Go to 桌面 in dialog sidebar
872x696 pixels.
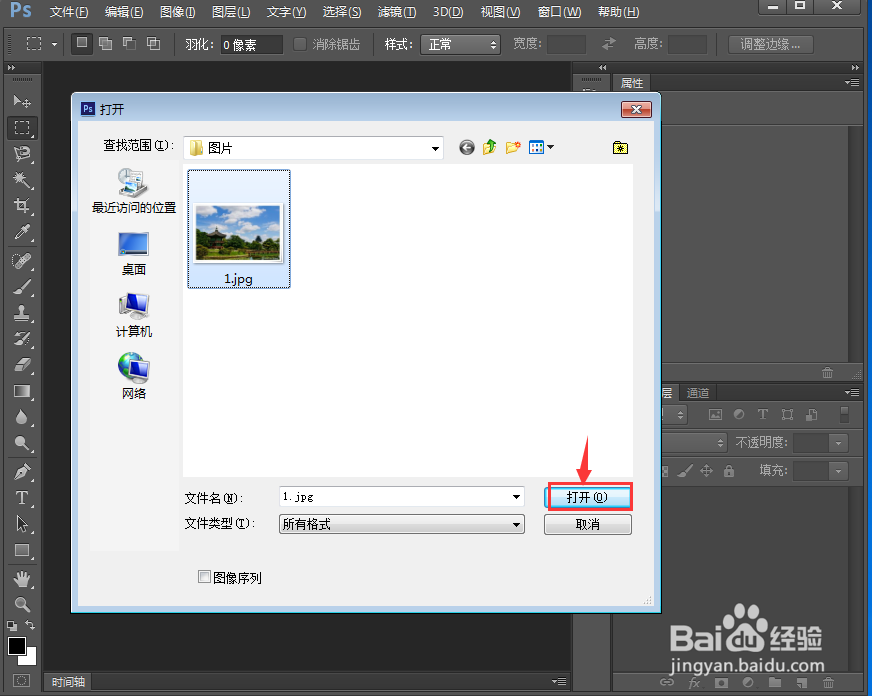click(133, 253)
